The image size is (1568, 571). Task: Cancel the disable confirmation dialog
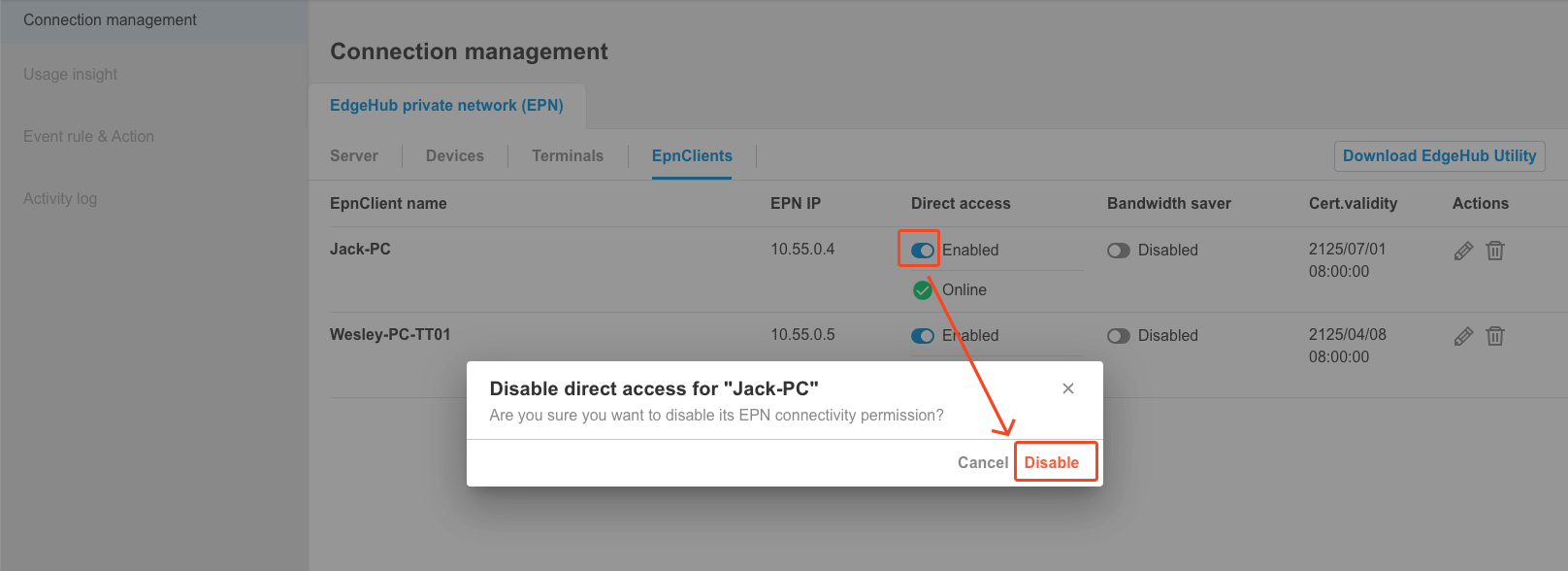(982, 462)
